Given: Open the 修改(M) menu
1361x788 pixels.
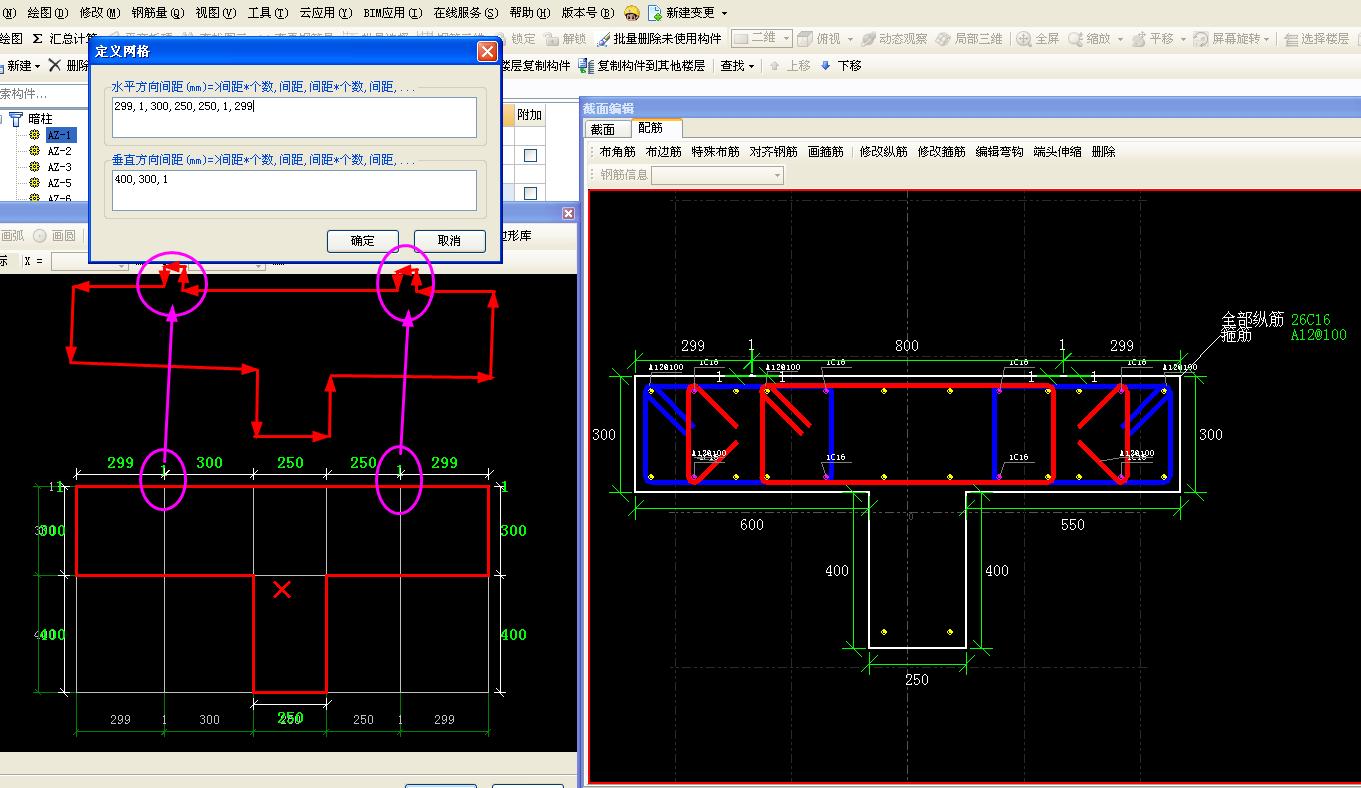Looking at the screenshot, I should [99, 13].
